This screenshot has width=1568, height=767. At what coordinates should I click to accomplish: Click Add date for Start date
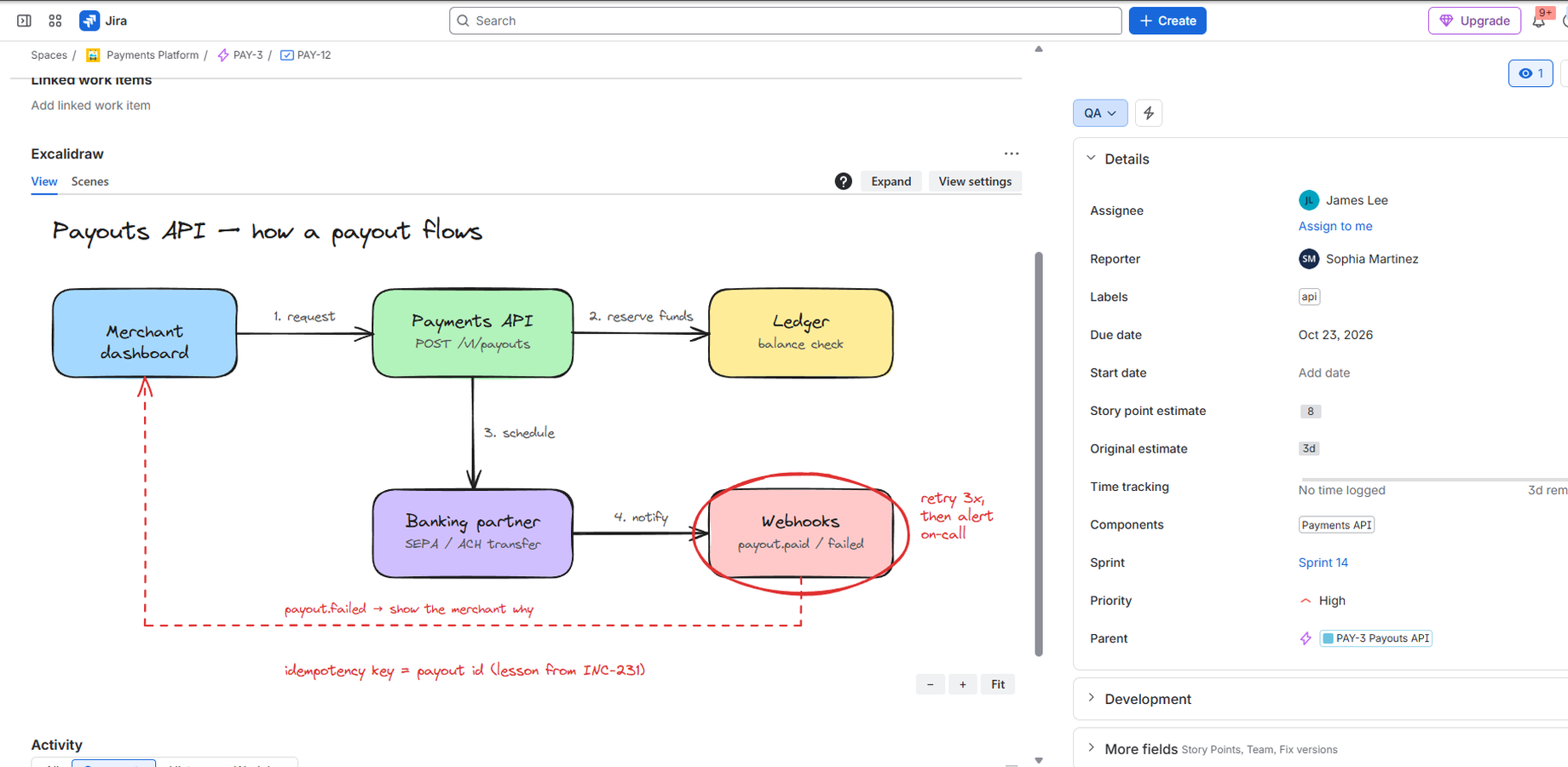tap(1324, 373)
